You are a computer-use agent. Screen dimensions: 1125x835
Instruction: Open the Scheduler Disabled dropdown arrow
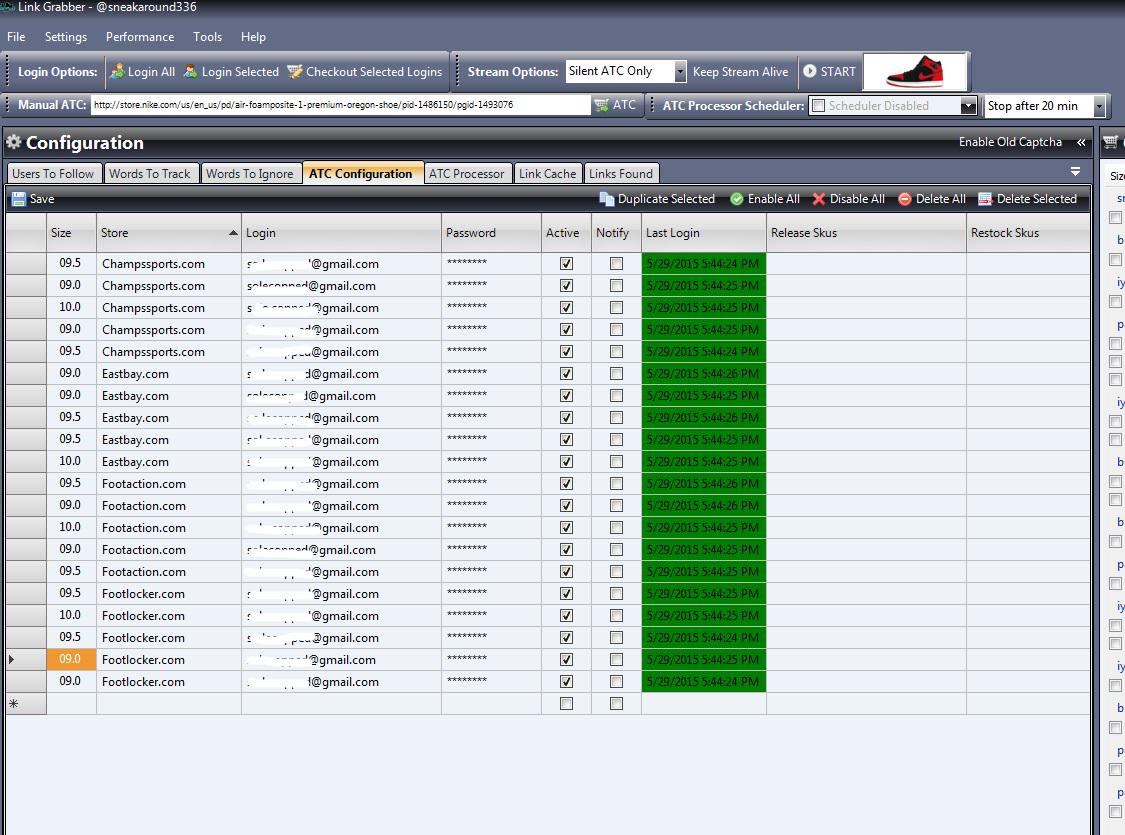tap(969, 106)
